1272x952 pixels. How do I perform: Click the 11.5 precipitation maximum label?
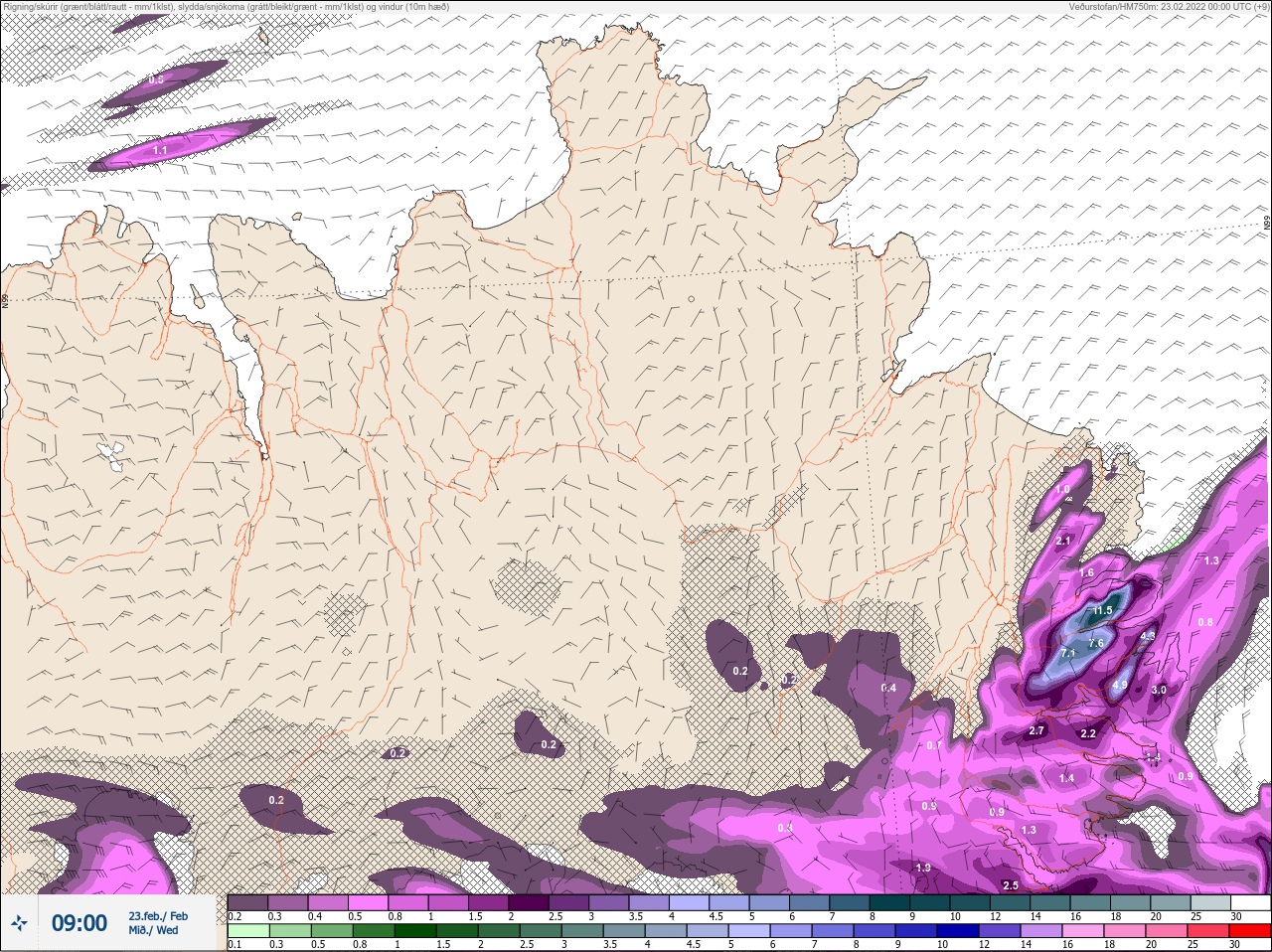click(x=1102, y=610)
